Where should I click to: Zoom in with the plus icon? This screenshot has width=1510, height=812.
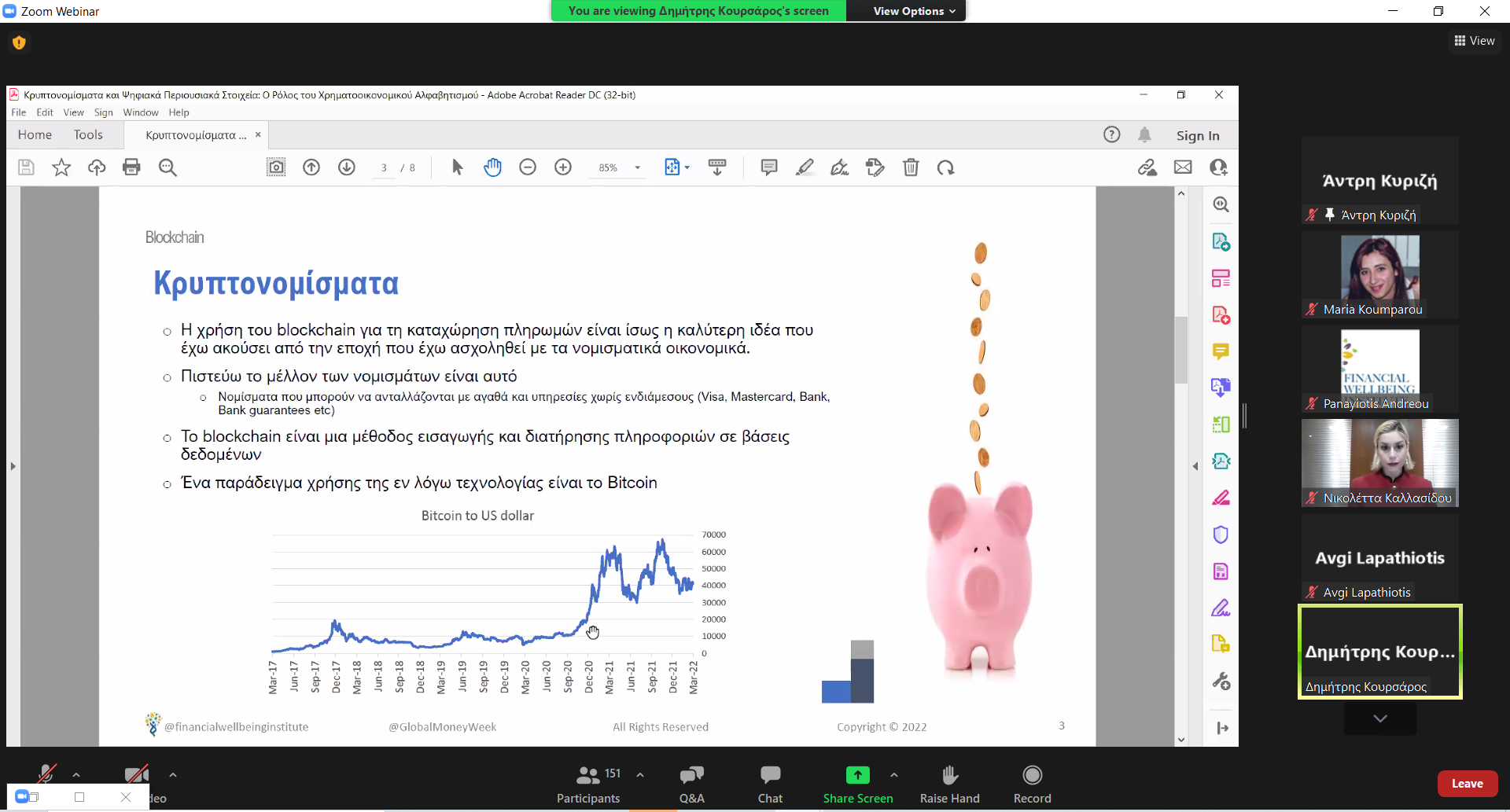[563, 167]
